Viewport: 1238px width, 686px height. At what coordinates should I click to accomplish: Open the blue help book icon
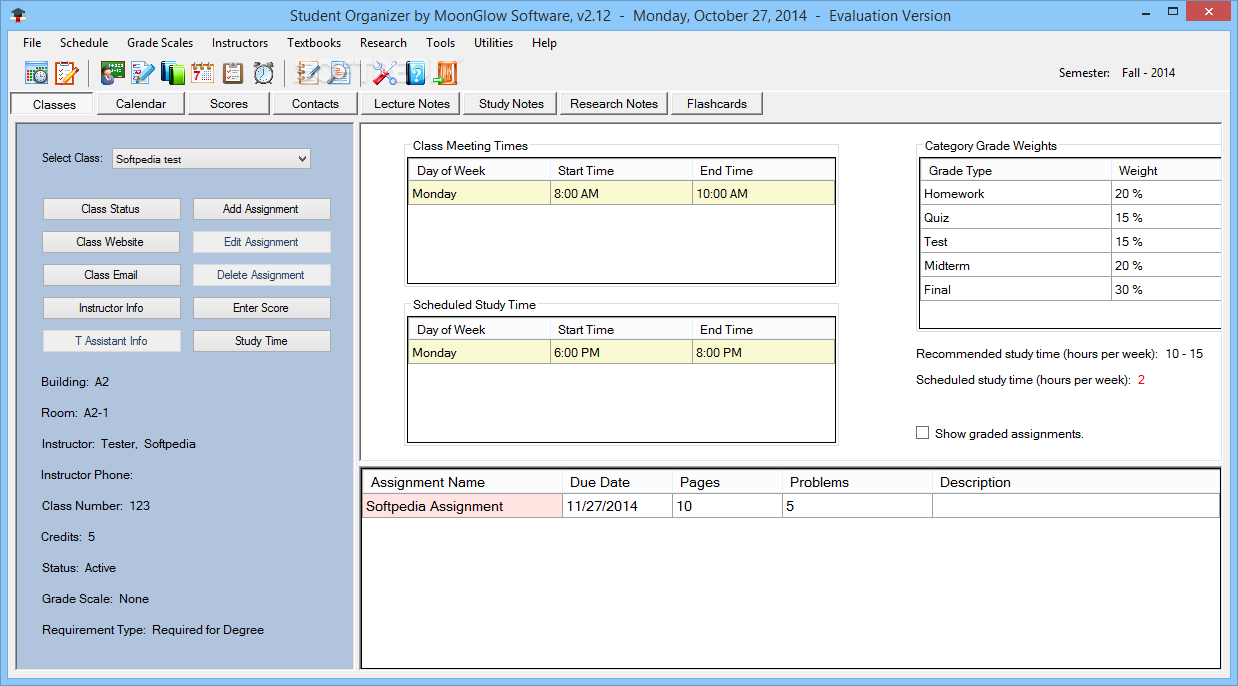point(415,73)
